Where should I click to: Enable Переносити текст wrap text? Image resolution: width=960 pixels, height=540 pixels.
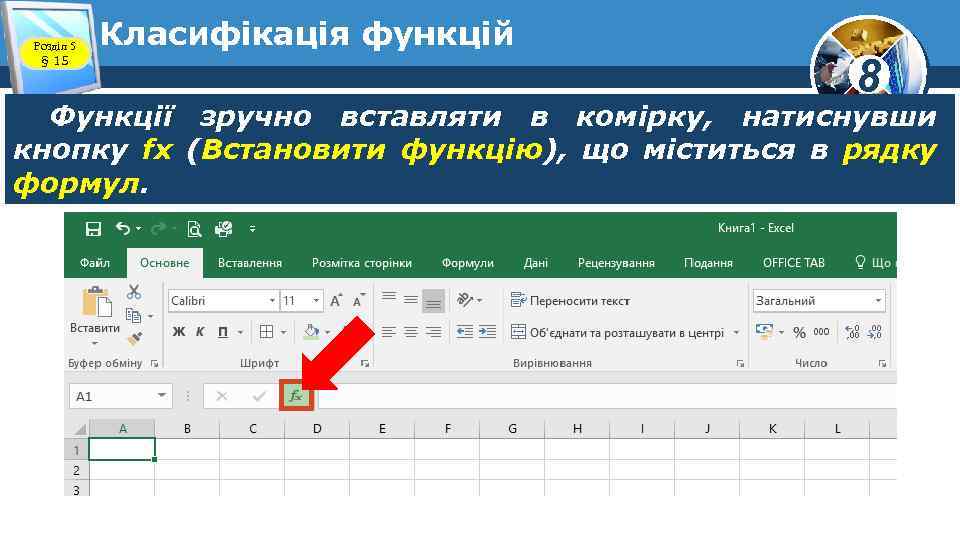pyautogui.click(x=570, y=301)
